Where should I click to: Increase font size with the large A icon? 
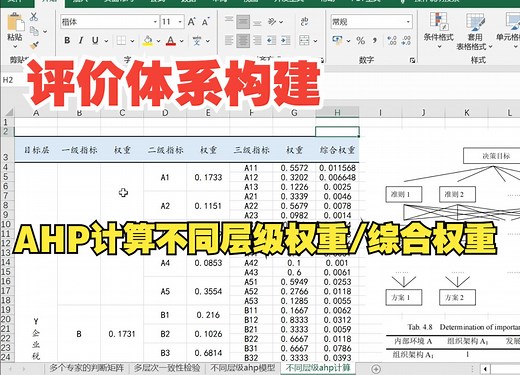point(191,22)
